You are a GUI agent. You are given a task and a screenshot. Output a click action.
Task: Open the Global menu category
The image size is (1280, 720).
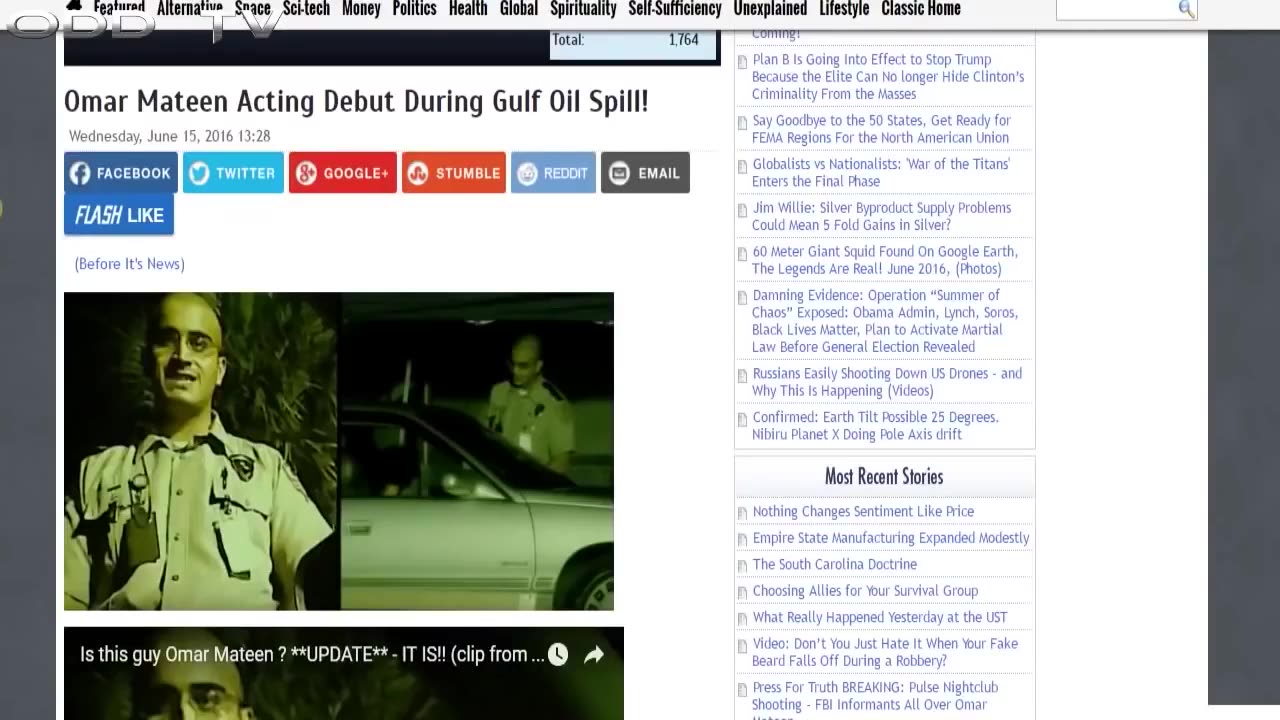coord(519,9)
